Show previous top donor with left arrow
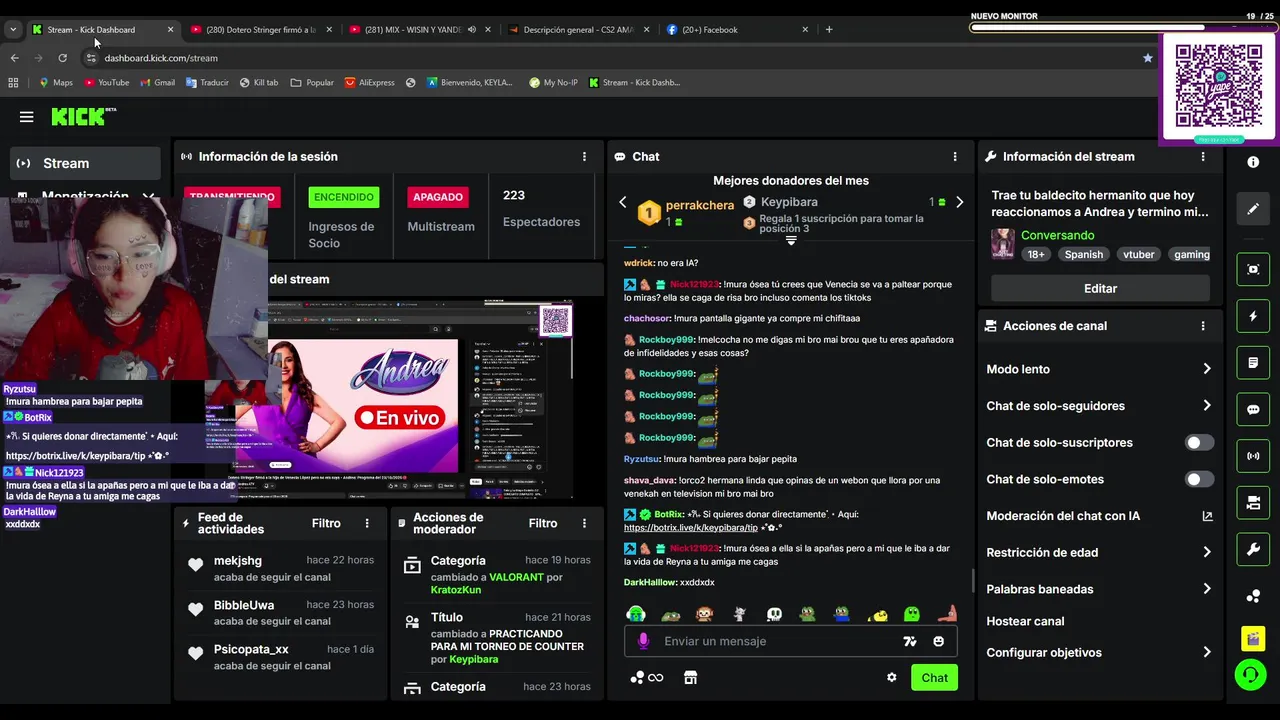Image resolution: width=1280 pixels, height=720 pixels. [623, 202]
